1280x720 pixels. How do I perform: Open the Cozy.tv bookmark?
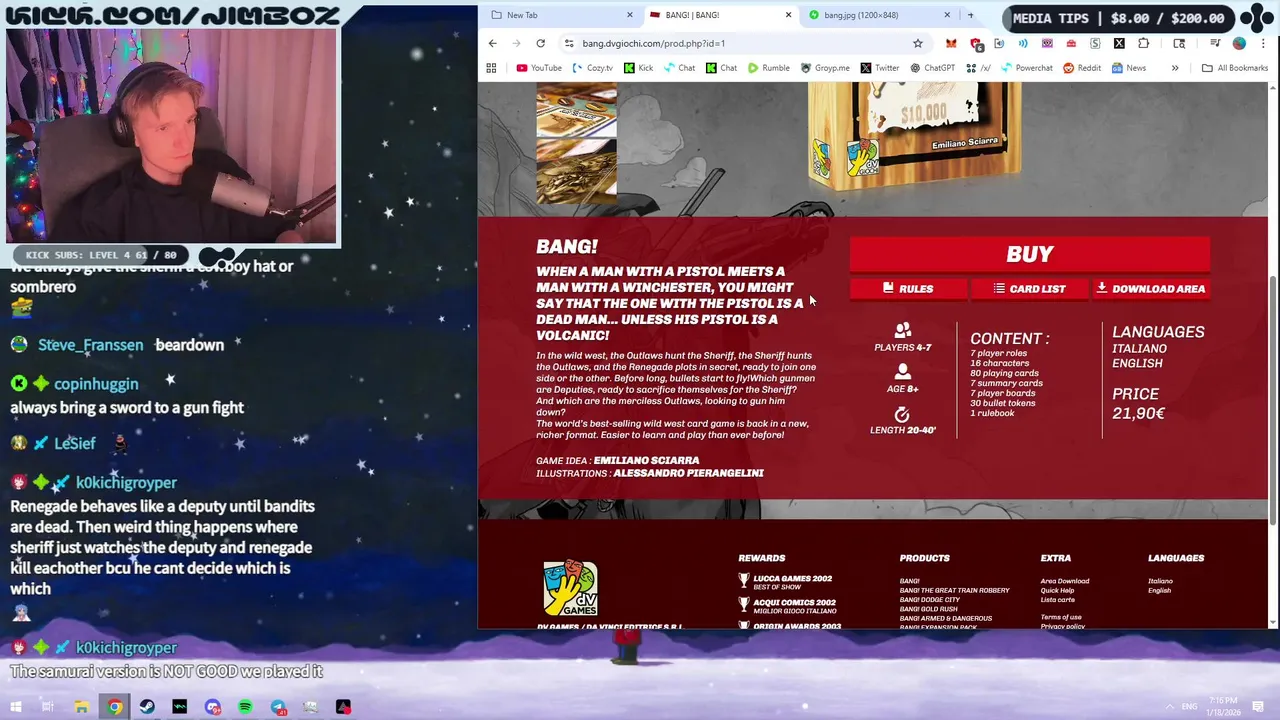point(593,68)
